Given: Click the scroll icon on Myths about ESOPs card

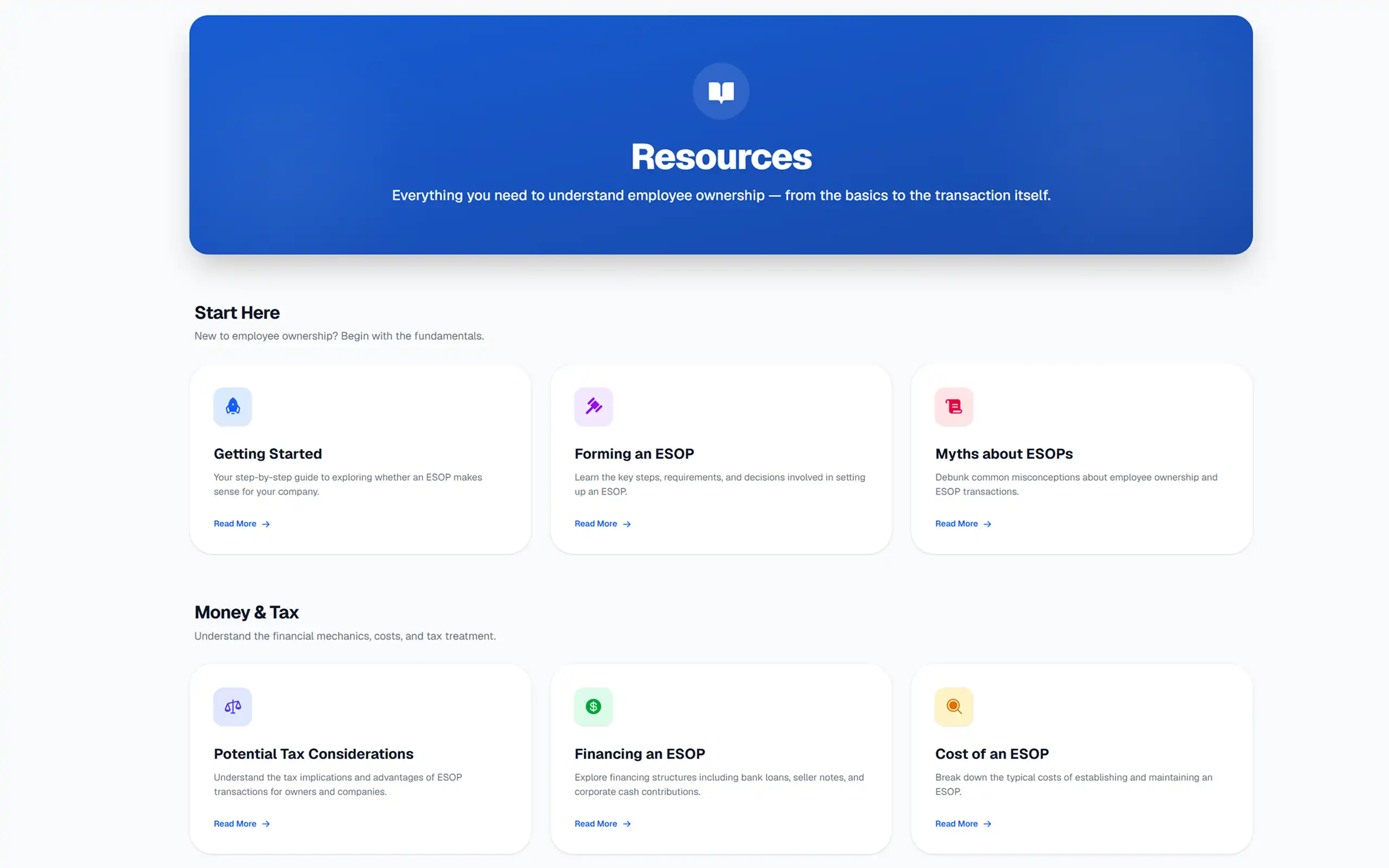Looking at the screenshot, I should tap(954, 406).
